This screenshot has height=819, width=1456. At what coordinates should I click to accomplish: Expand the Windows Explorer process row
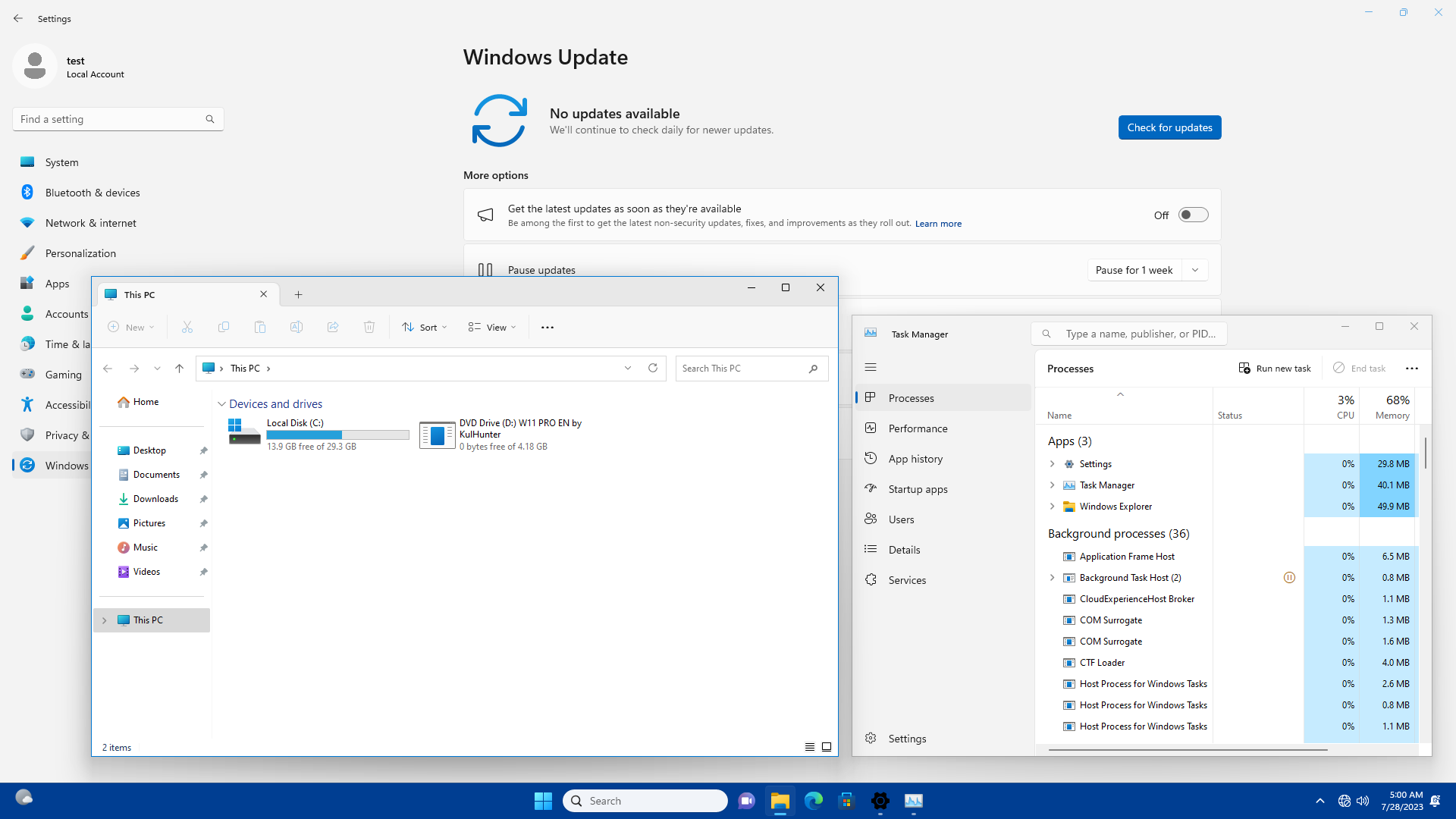pyautogui.click(x=1052, y=507)
